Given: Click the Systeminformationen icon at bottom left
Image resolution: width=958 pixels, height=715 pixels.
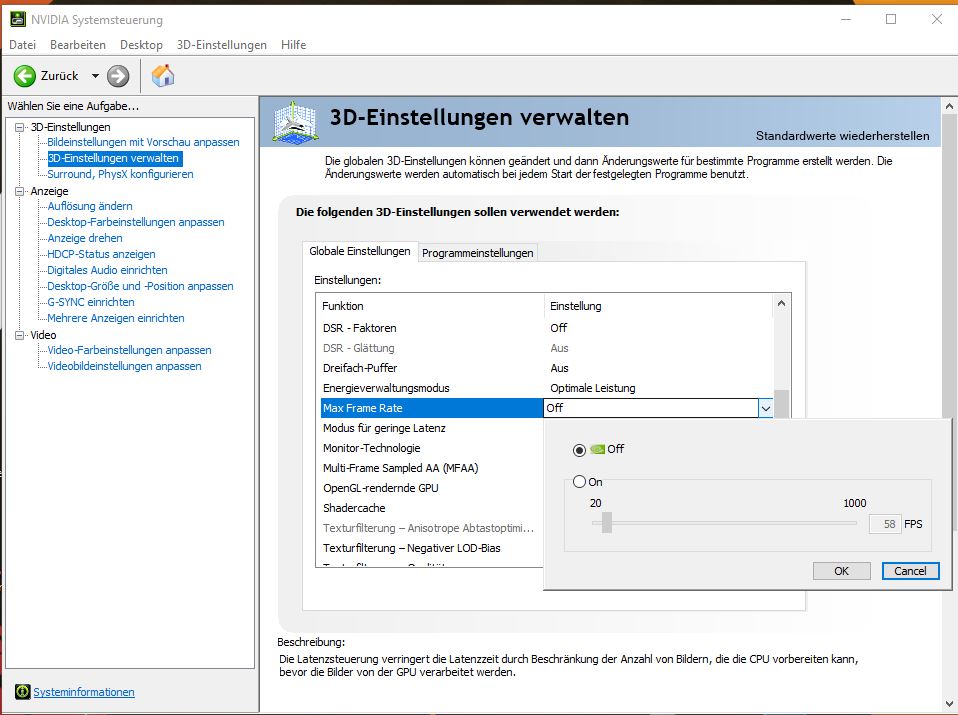Looking at the screenshot, I should 23,692.
